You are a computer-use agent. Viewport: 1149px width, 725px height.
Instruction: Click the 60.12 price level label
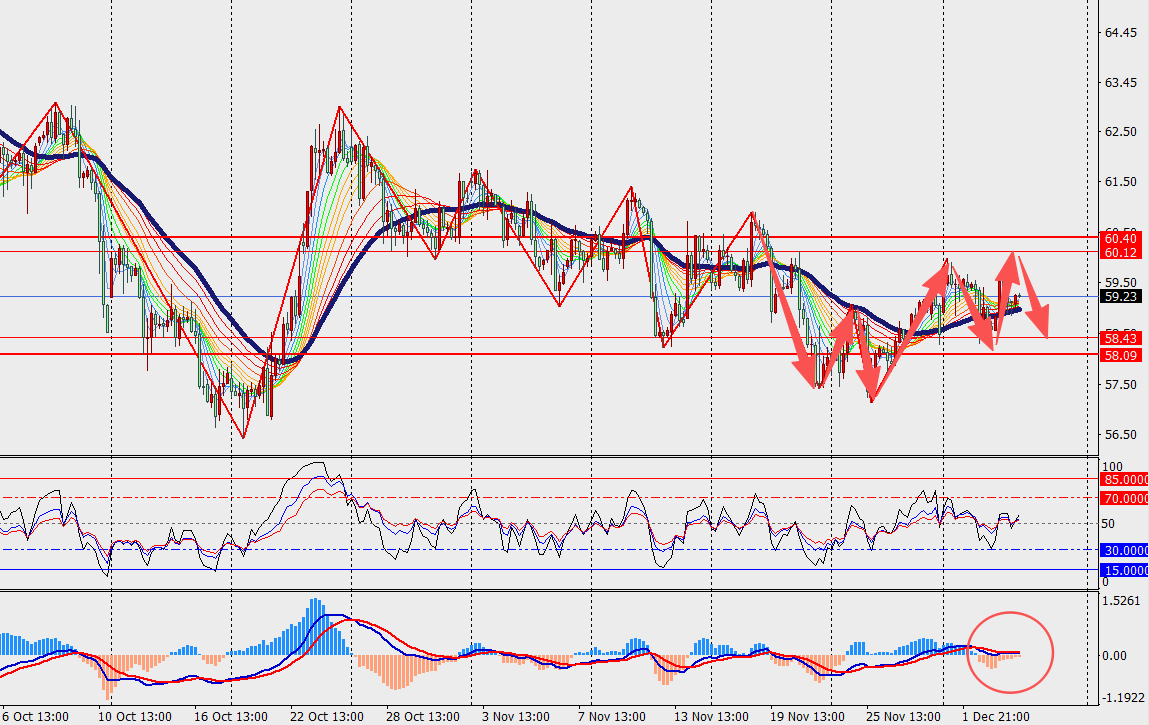[1119, 252]
